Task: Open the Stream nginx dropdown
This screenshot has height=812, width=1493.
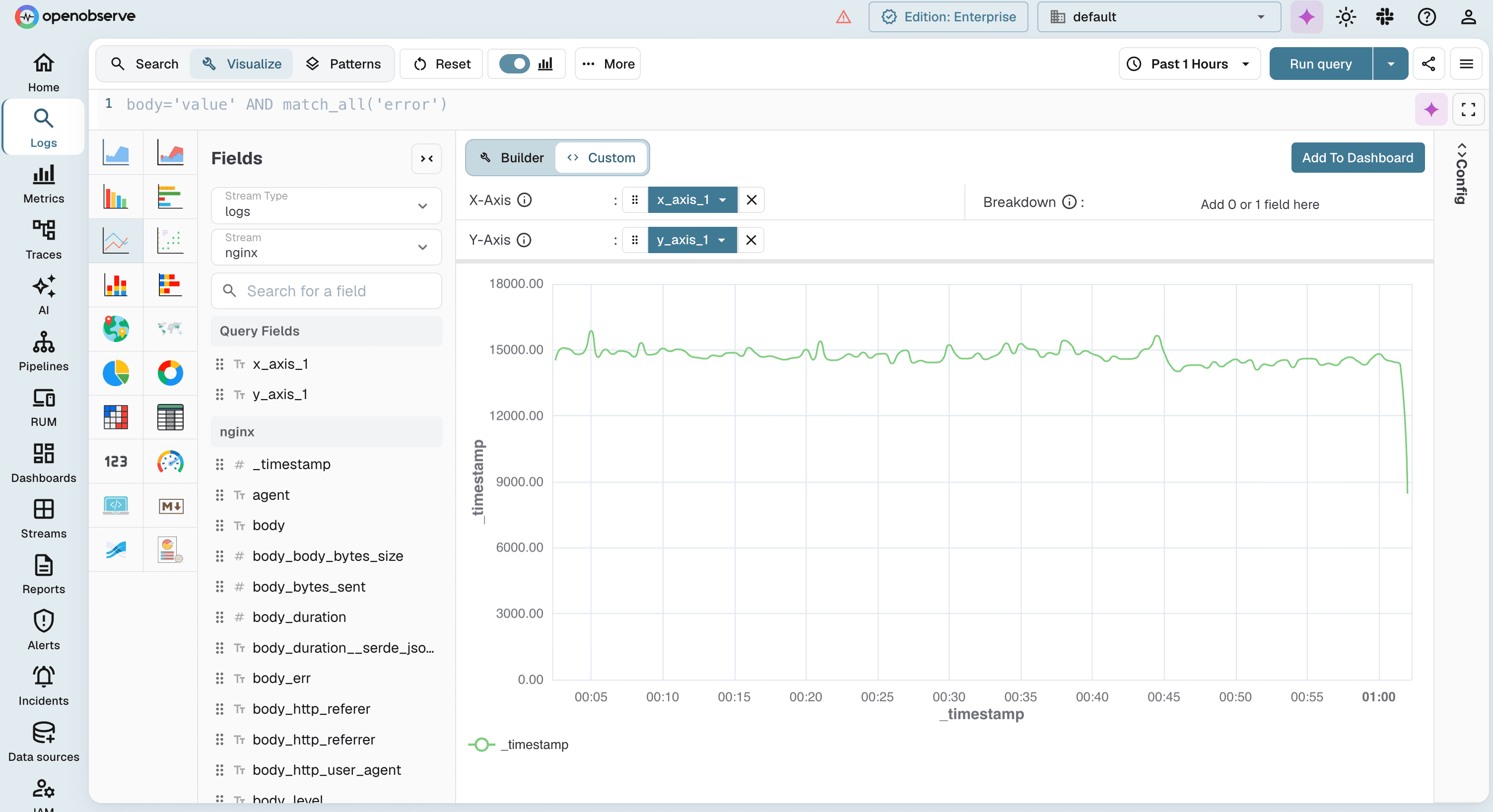Action: pyautogui.click(x=326, y=247)
